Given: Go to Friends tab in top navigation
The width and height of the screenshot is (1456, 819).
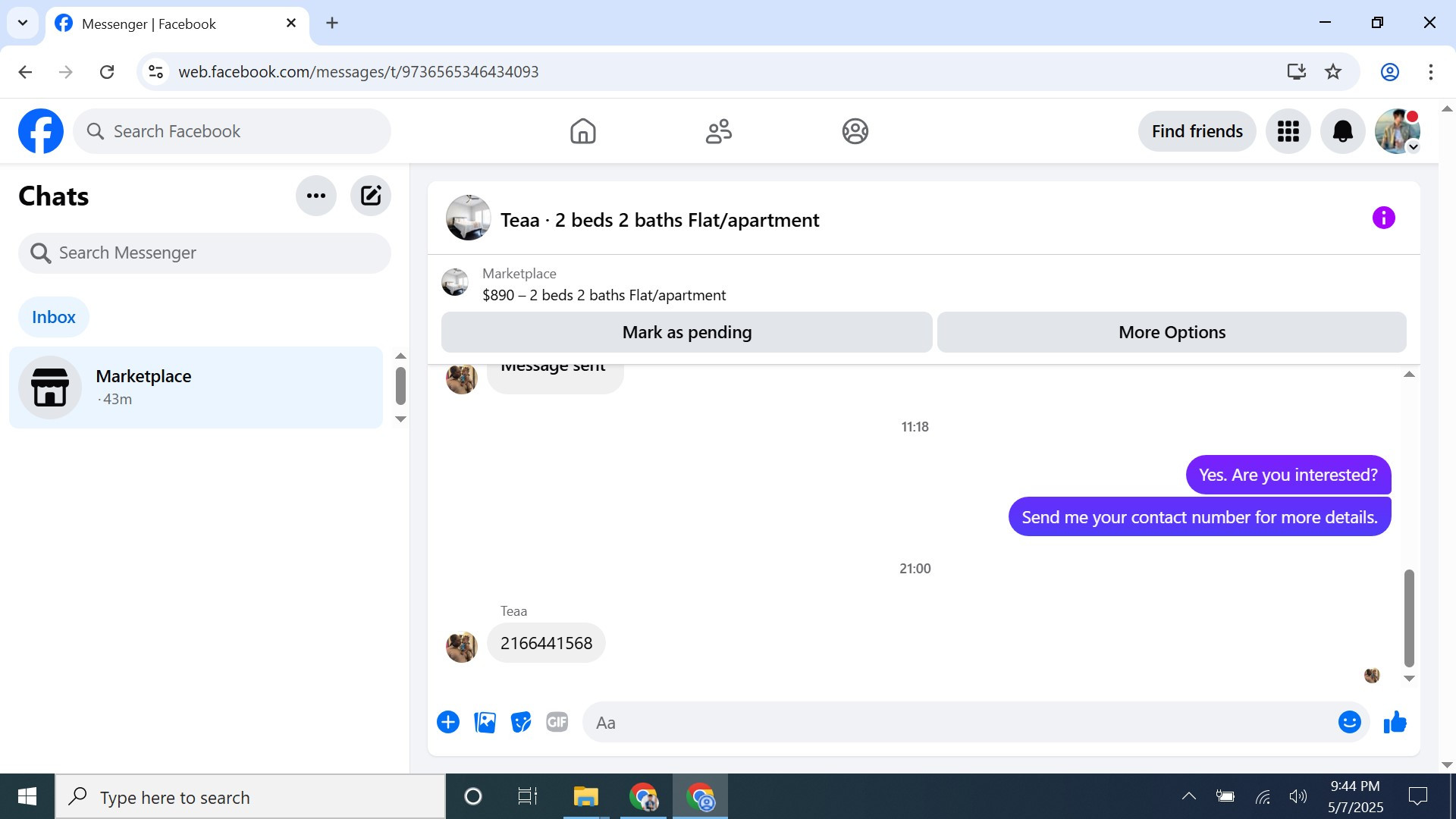Looking at the screenshot, I should click(x=718, y=131).
